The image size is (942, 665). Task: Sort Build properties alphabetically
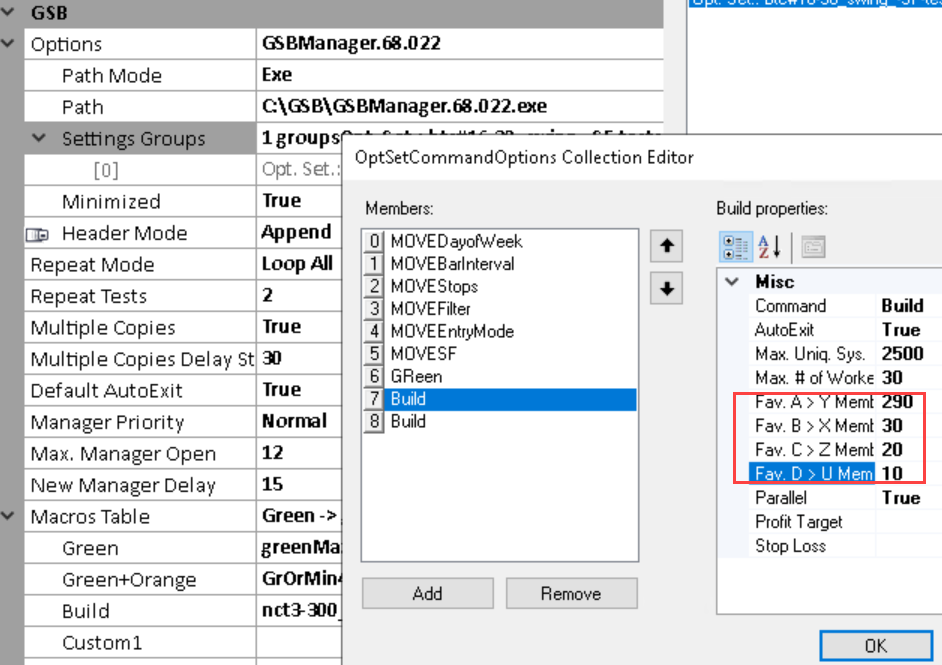pyautogui.click(x=770, y=246)
